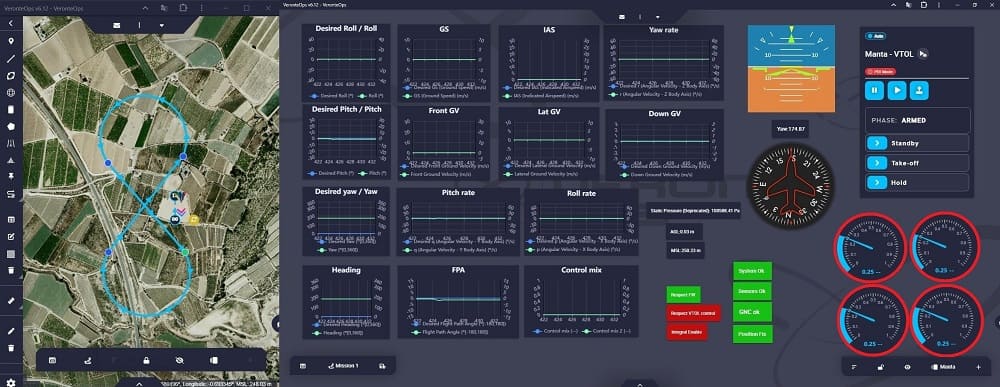Open the dropdown arrow above the map
This screenshot has height=387, width=1000.
(162, 26)
